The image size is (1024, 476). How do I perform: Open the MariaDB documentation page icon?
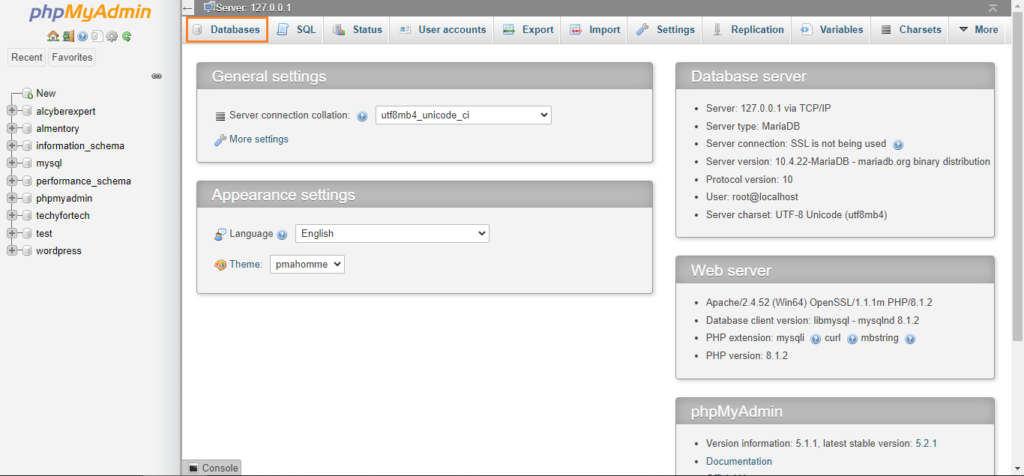click(x=97, y=37)
